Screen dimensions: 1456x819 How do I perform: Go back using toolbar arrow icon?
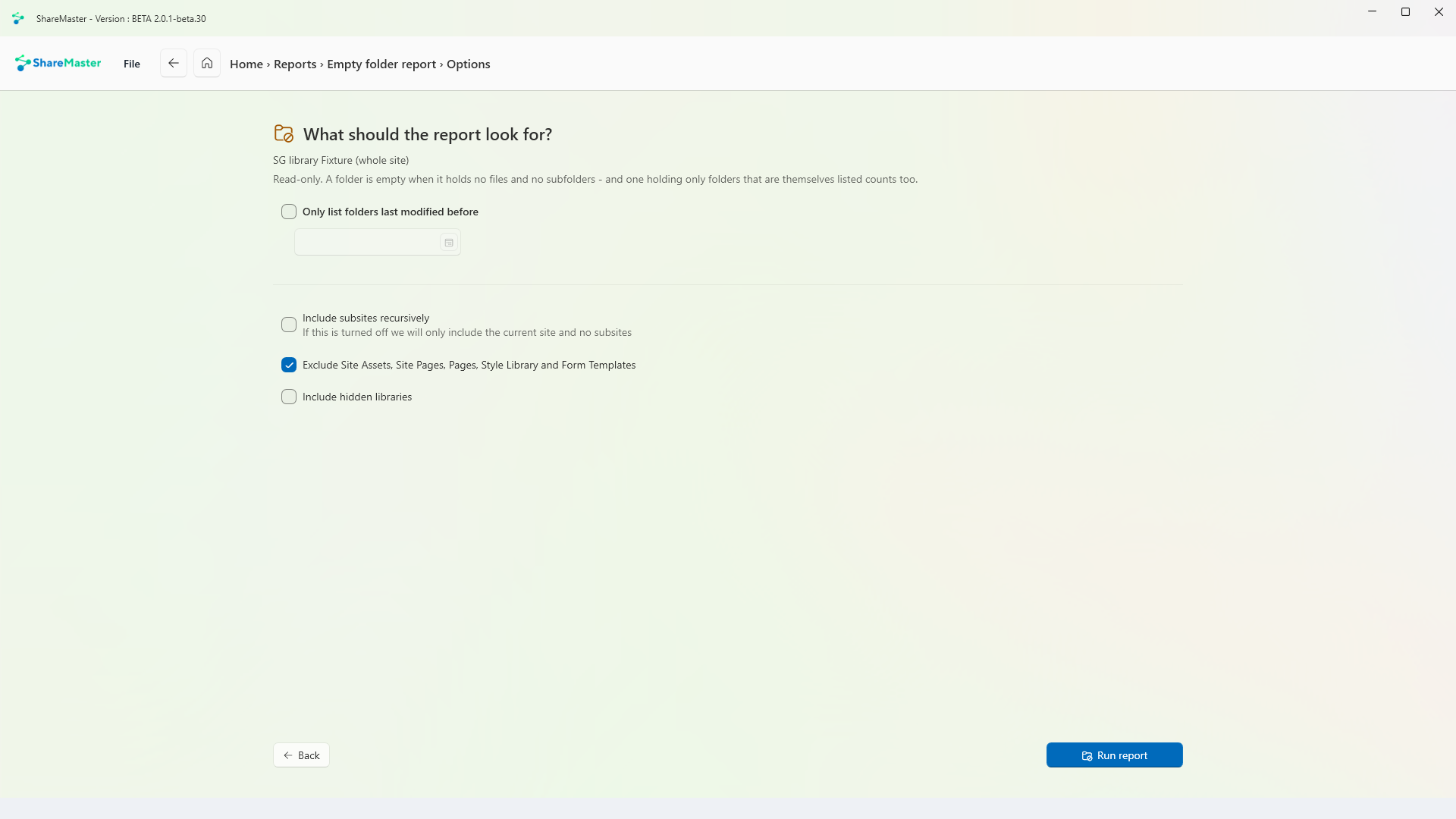pos(174,63)
